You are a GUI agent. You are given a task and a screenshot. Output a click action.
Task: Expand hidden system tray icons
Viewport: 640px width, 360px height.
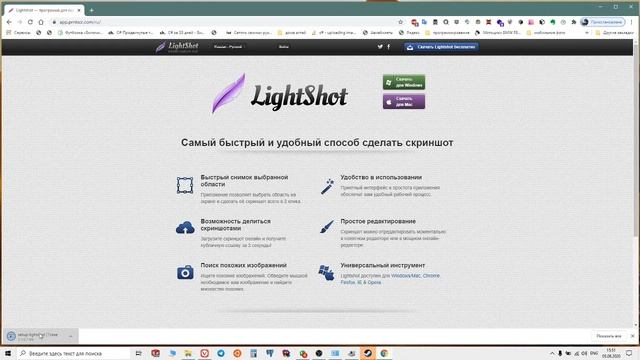552,353
